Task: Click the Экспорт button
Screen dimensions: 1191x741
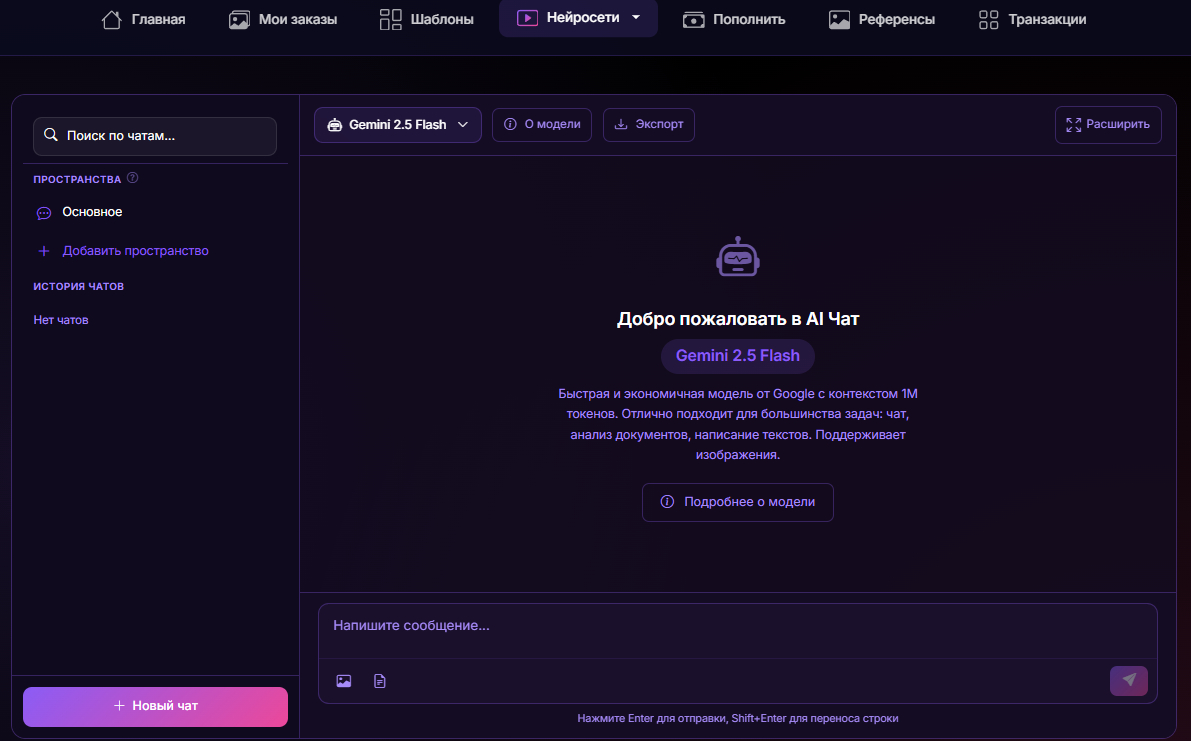Action: (x=649, y=125)
